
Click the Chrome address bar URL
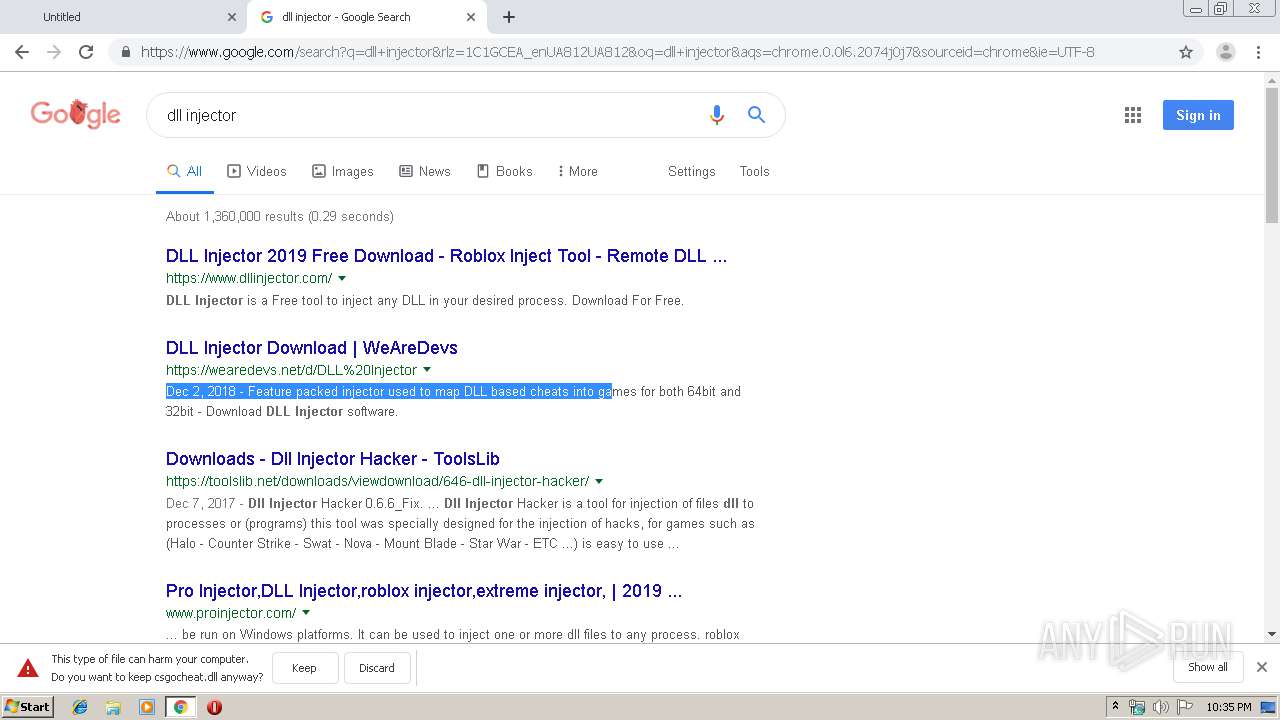[617, 52]
